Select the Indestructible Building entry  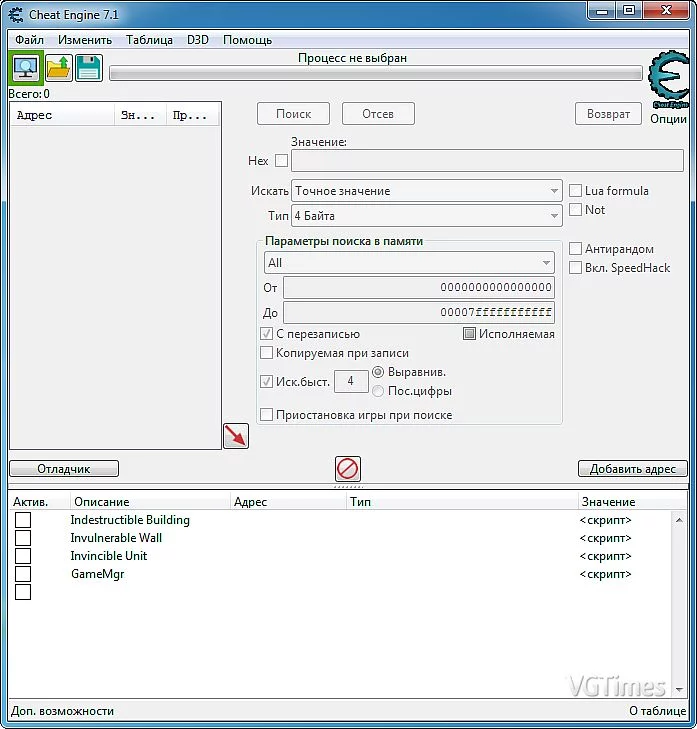pyautogui.click(x=130, y=520)
